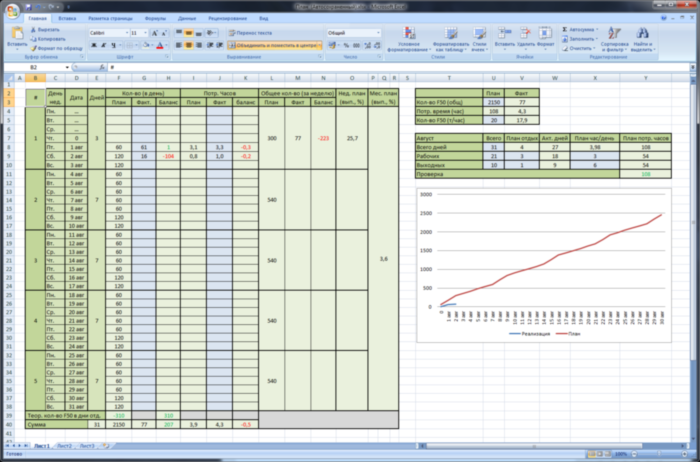The height and width of the screenshot is (462, 700).
Task: Increase font size with large A
Action: (154, 33)
